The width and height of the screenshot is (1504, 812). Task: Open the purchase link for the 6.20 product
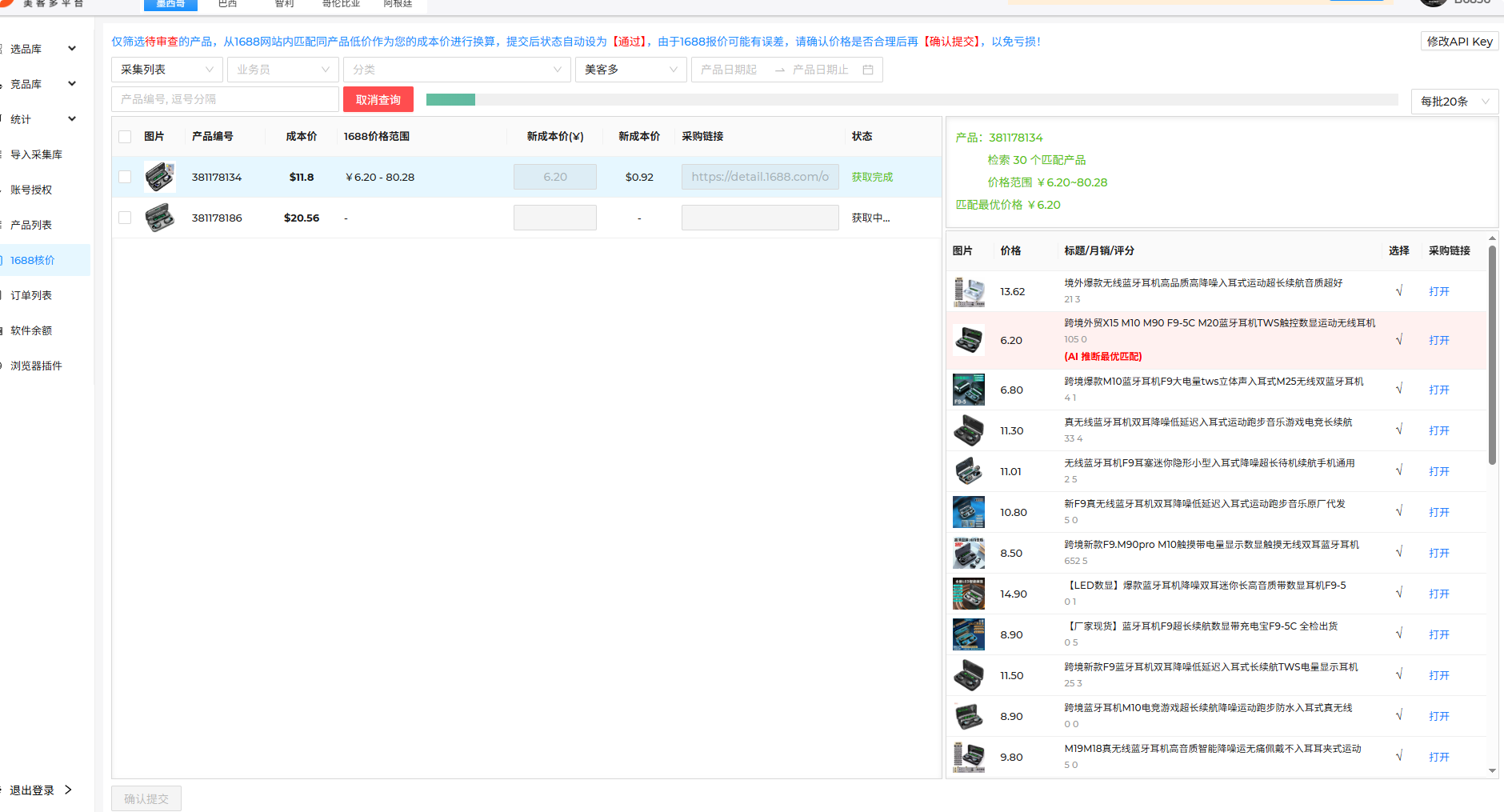pos(1439,341)
